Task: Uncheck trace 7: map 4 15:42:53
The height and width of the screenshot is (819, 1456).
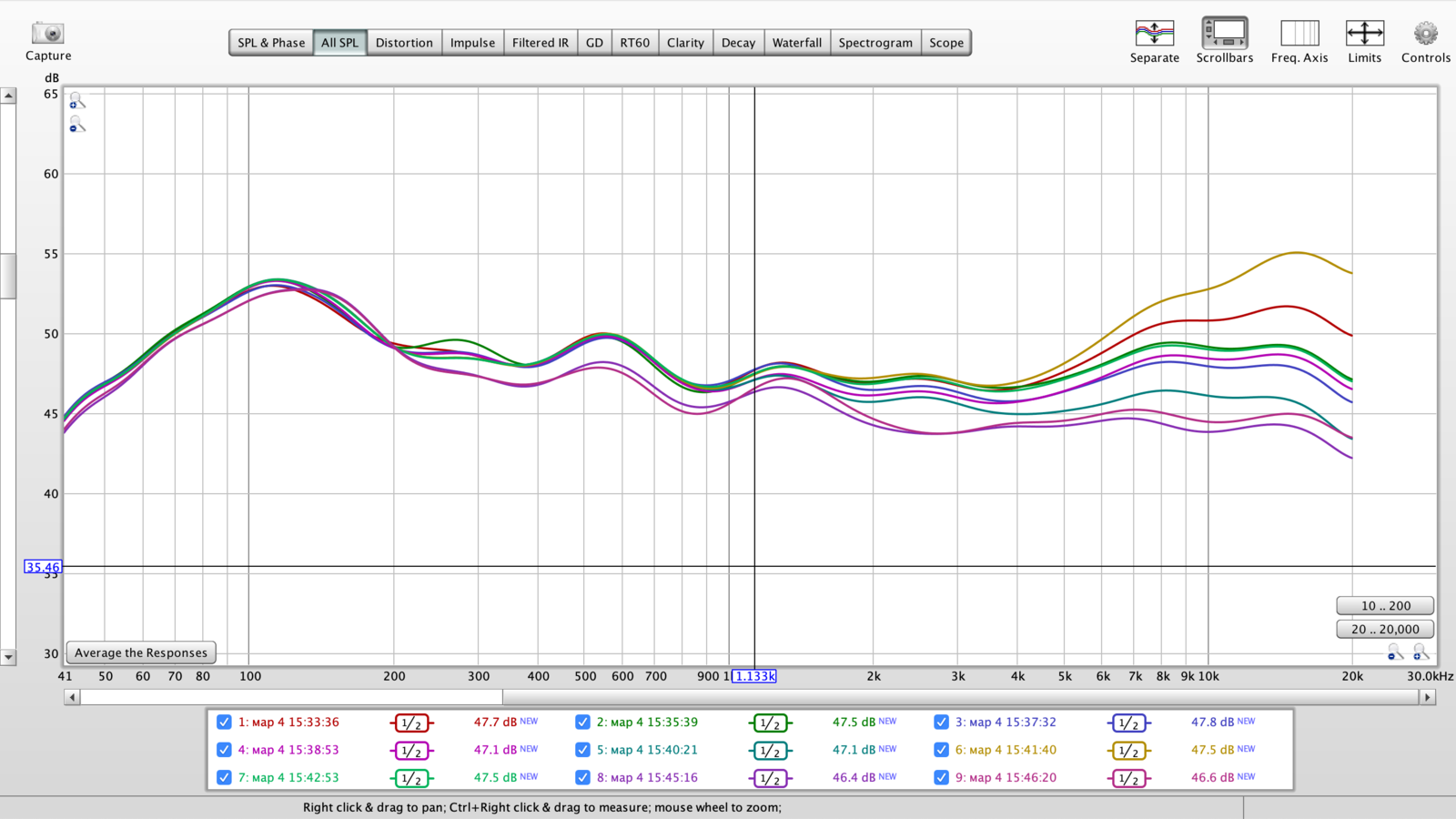Action: [224, 778]
